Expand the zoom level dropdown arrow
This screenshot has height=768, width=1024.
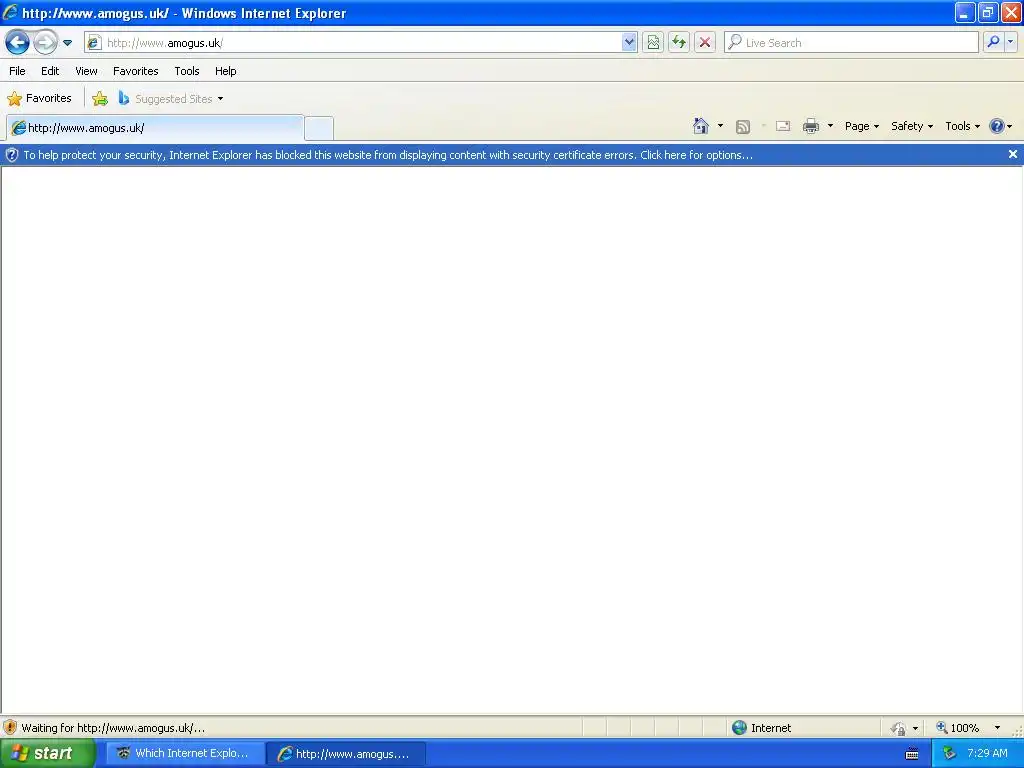tap(997, 728)
